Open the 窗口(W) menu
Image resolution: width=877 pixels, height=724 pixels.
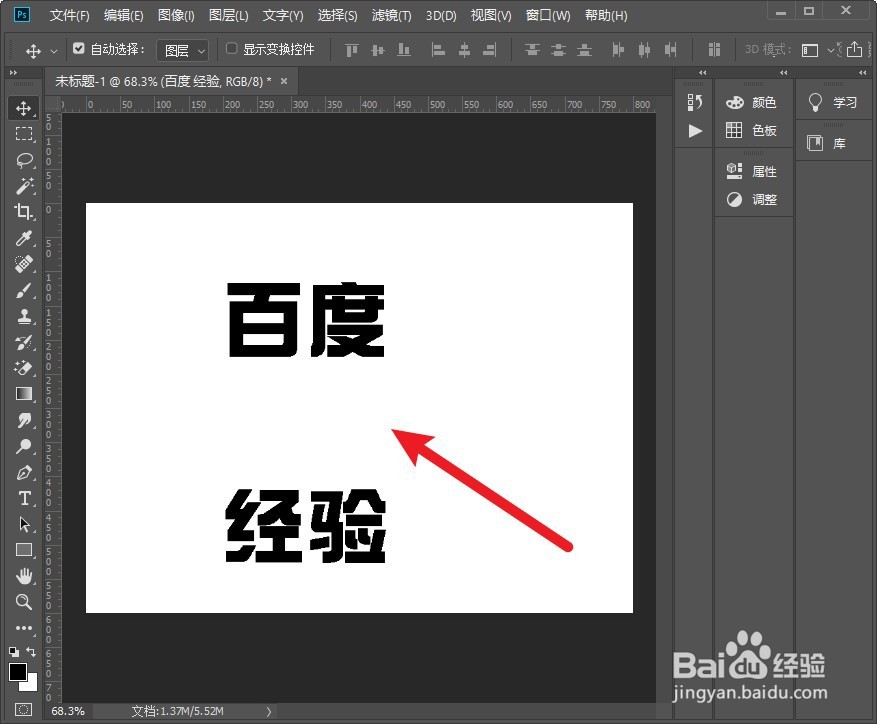coord(548,16)
